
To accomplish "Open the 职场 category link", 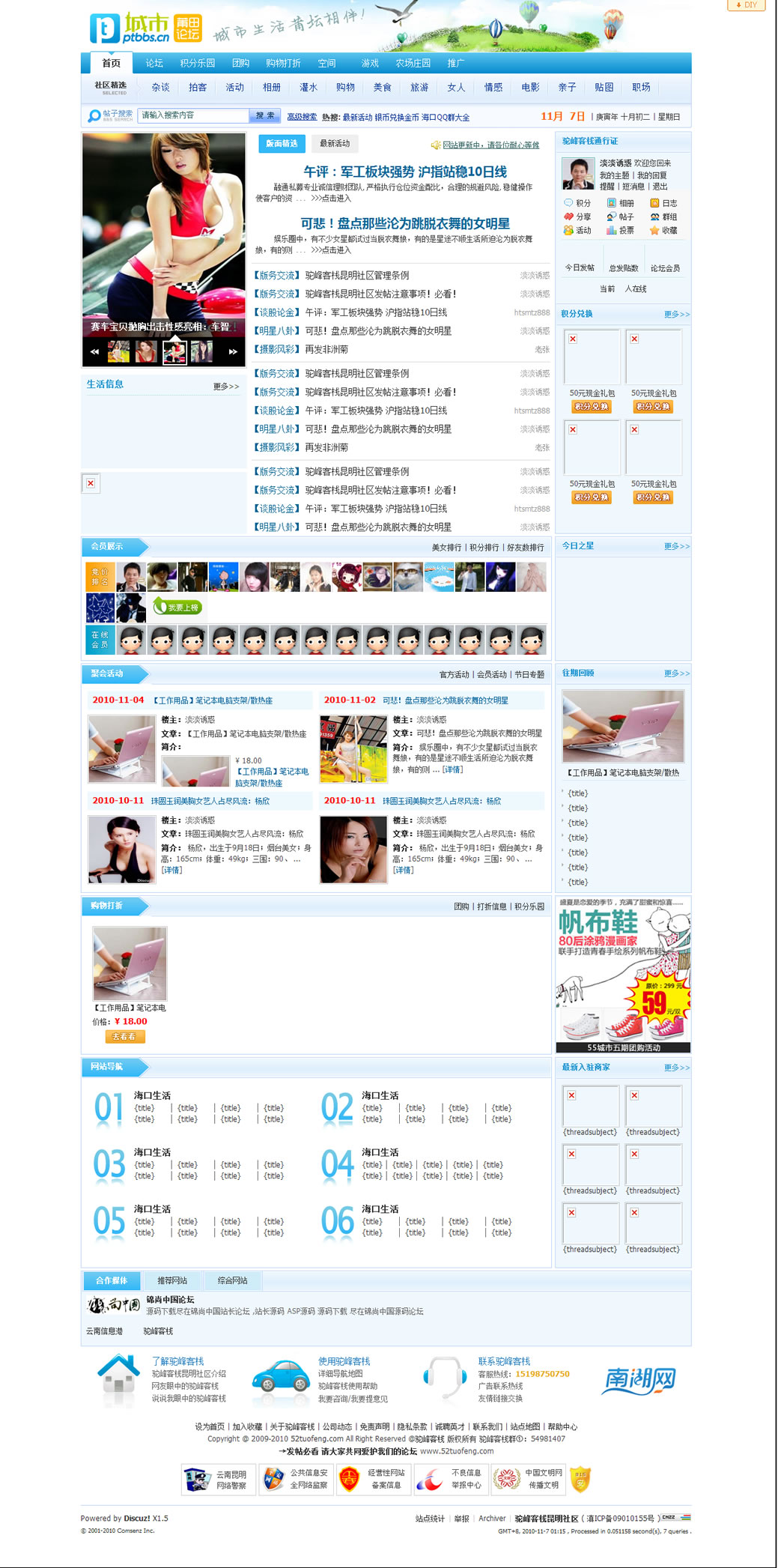I will point(641,88).
